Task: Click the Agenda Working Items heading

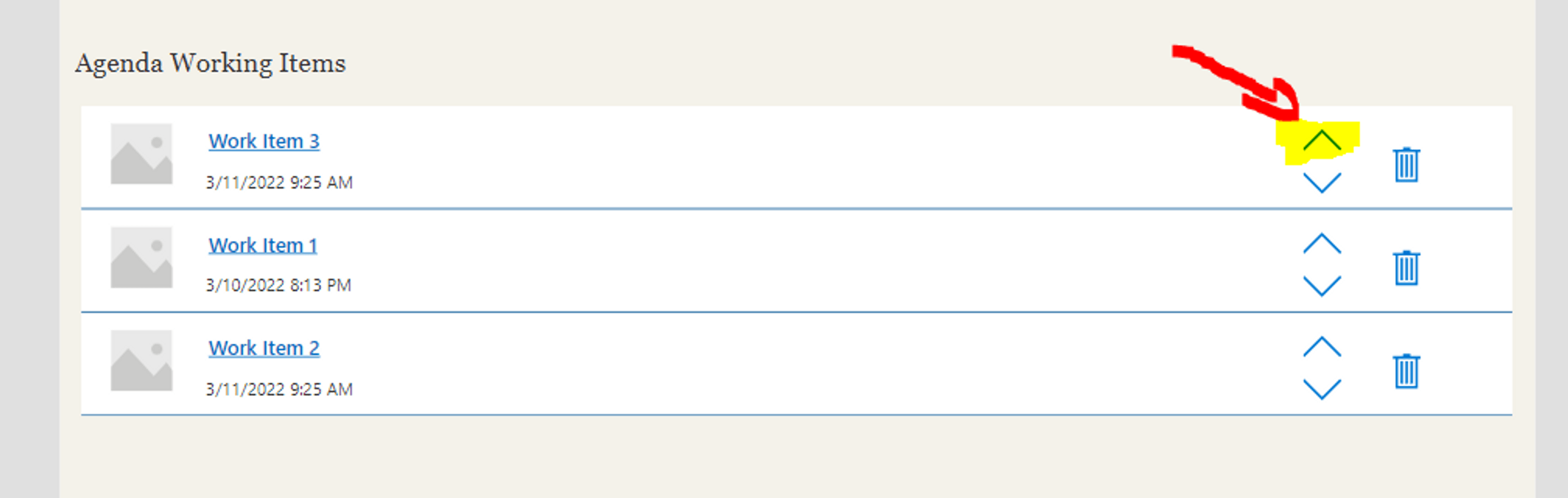Action: point(210,63)
